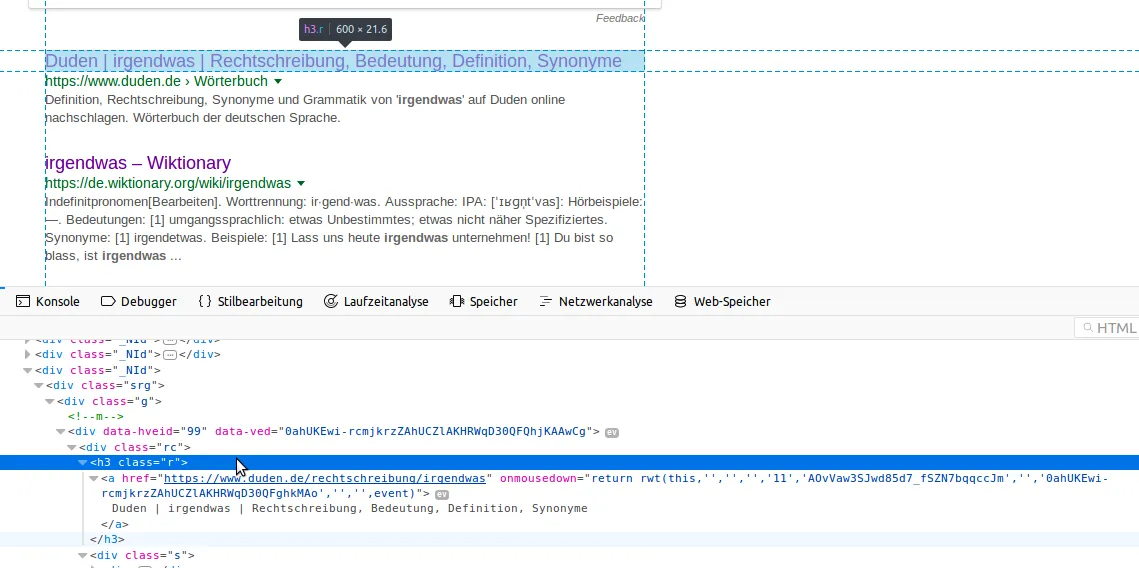Click the ev event badge after the anchor tag
This screenshot has height=568, width=1139.
tap(442, 494)
